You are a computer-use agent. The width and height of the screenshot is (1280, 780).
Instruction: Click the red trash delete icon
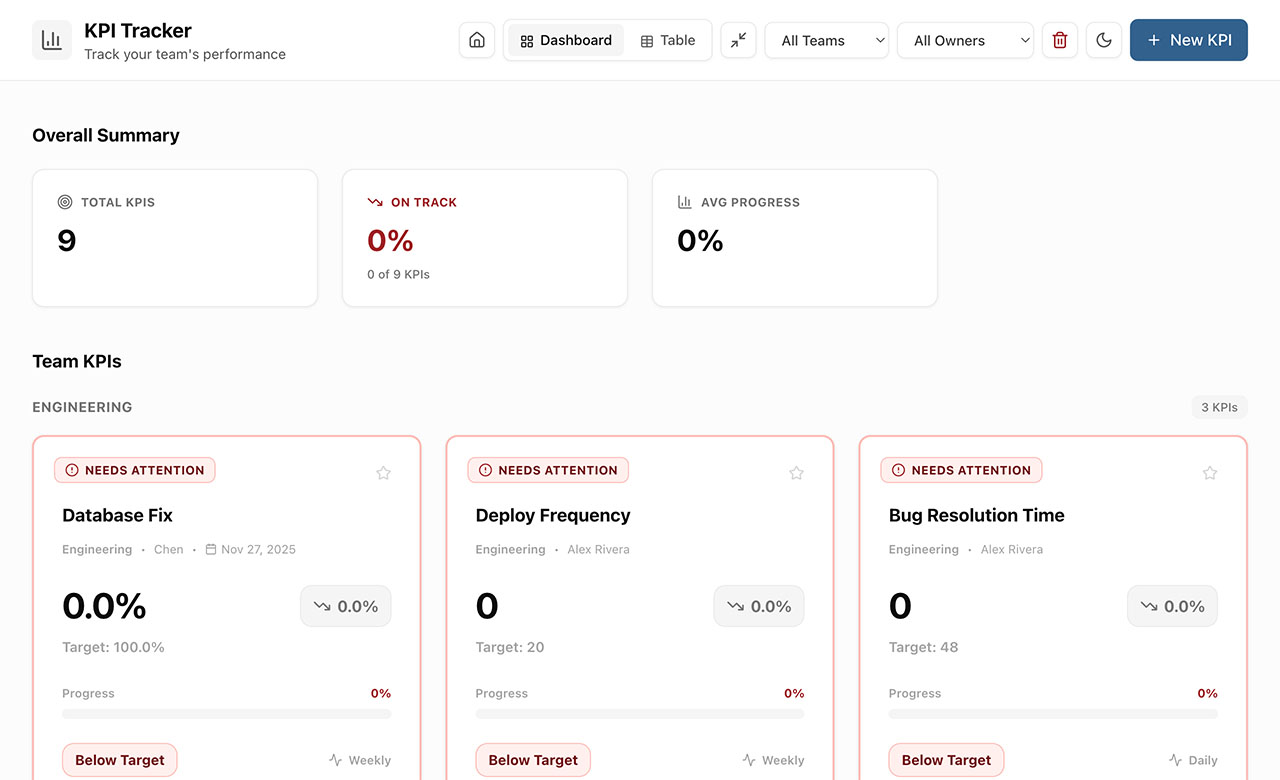pos(1060,40)
